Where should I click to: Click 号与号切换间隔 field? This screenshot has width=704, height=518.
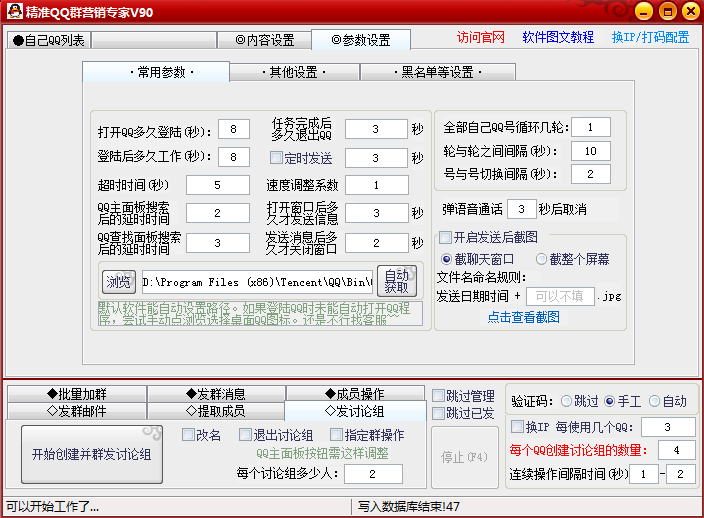click(x=591, y=174)
